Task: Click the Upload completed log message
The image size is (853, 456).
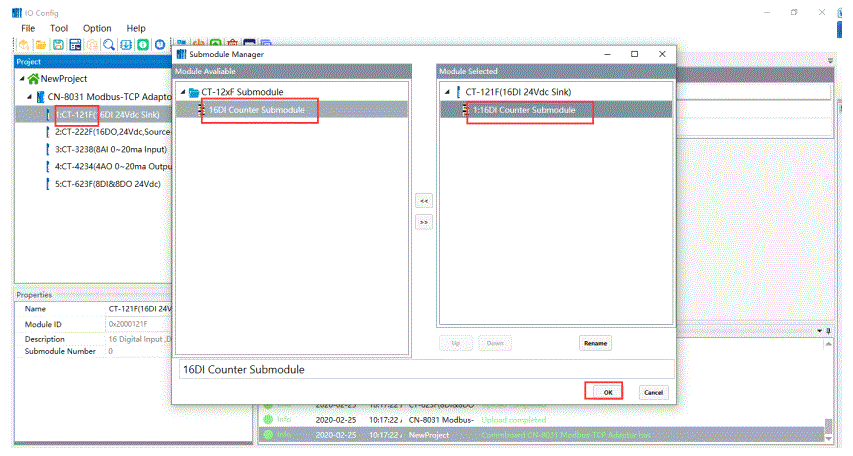Action: (514, 420)
